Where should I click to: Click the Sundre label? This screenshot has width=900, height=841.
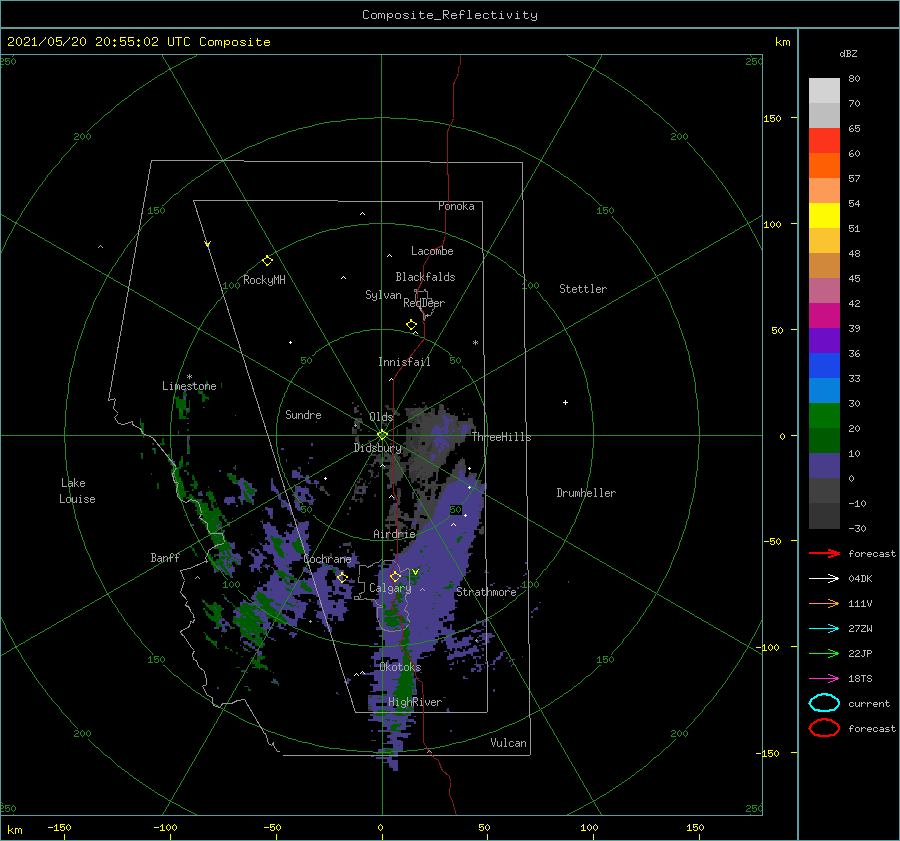(x=303, y=415)
